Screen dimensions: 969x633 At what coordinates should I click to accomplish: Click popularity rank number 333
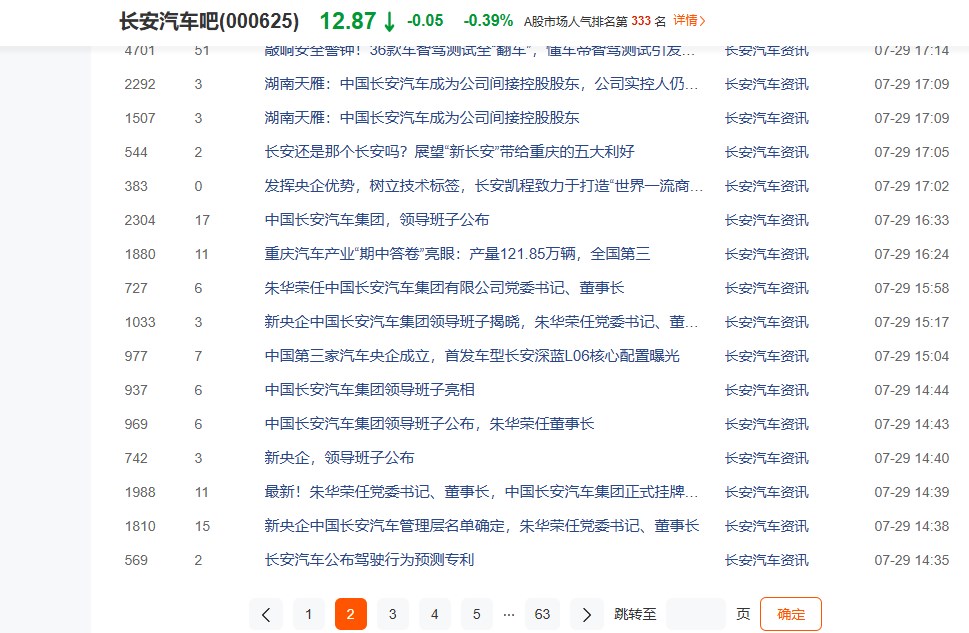pyautogui.click(x=641, y=21)
